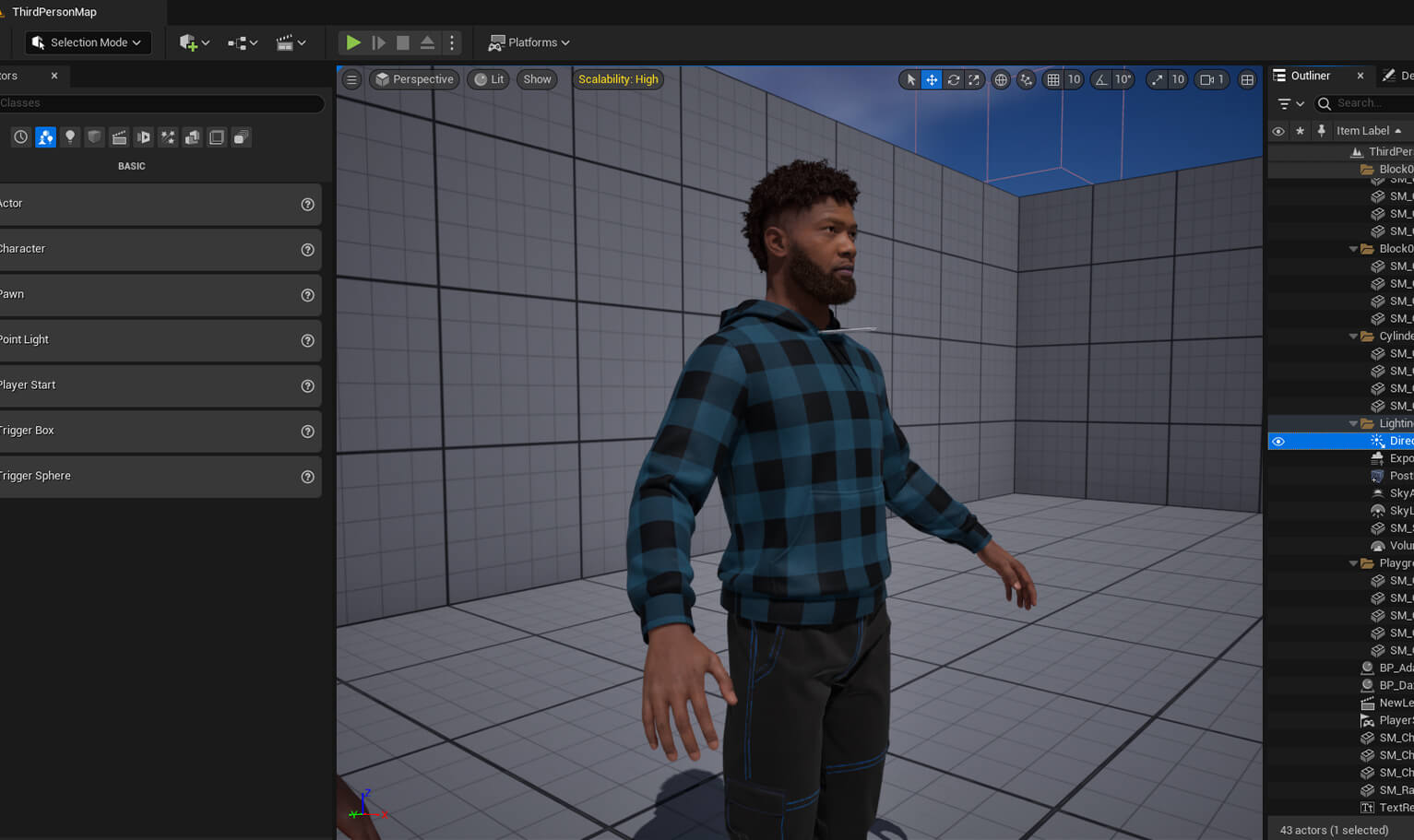Open viewport options hamburger menu
The image size is (1414, 840).
351,79
